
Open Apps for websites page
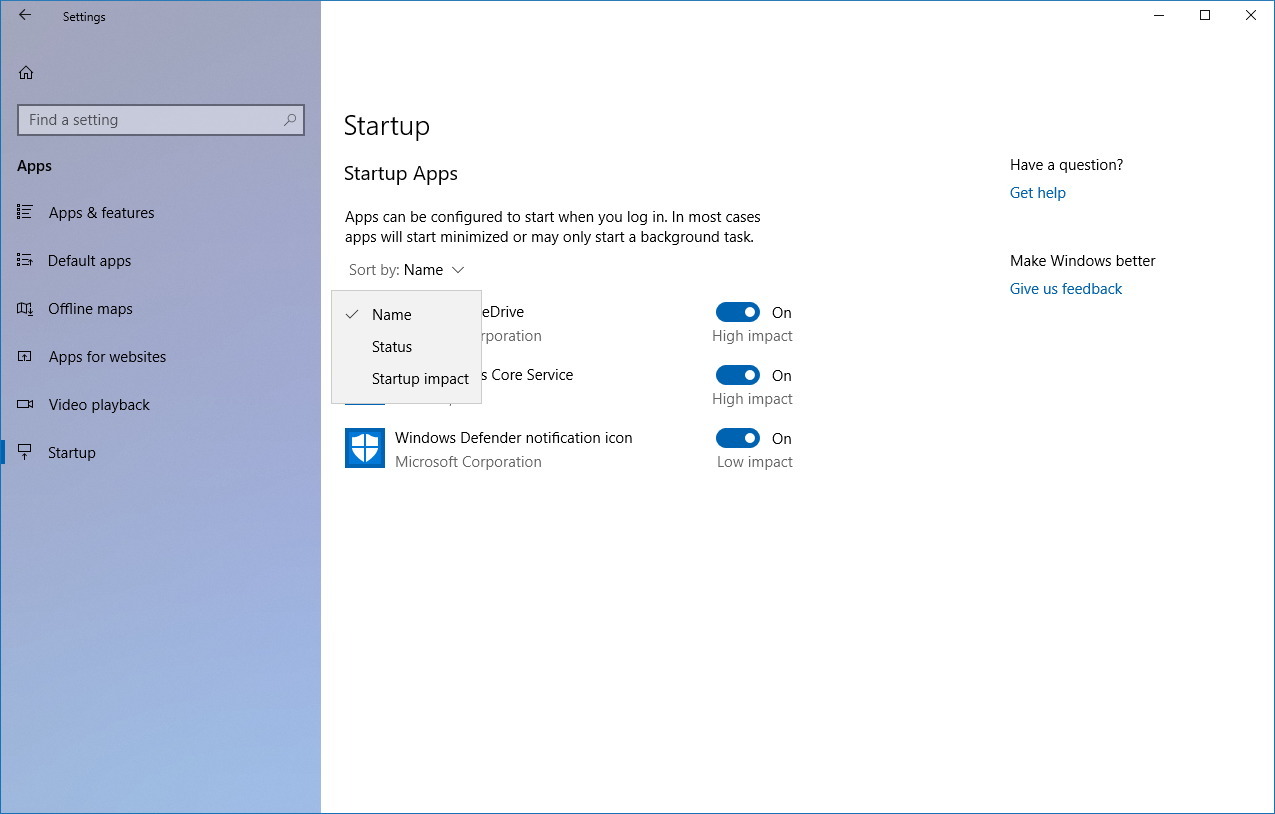[x=107, y=356]
